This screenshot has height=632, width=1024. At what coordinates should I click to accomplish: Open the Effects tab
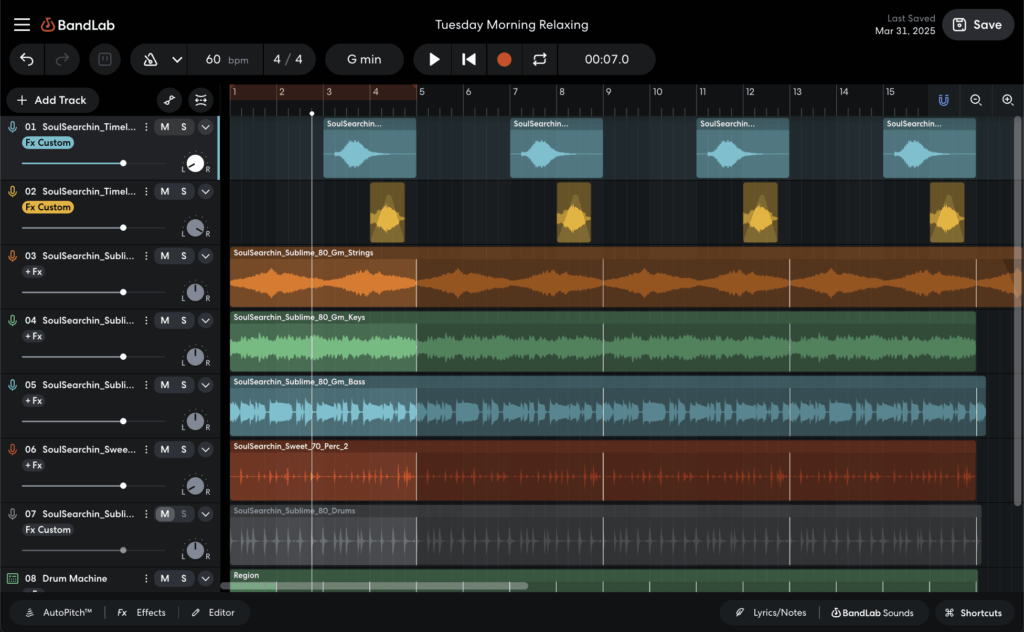142,613
